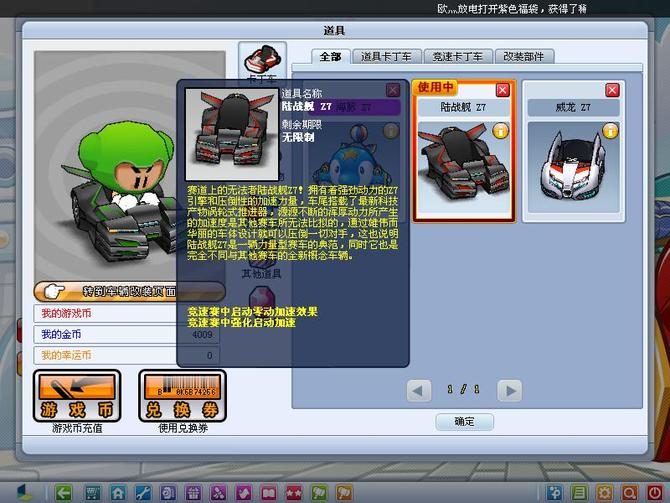Click the 无限制 remaining period value

coord(298,137)
